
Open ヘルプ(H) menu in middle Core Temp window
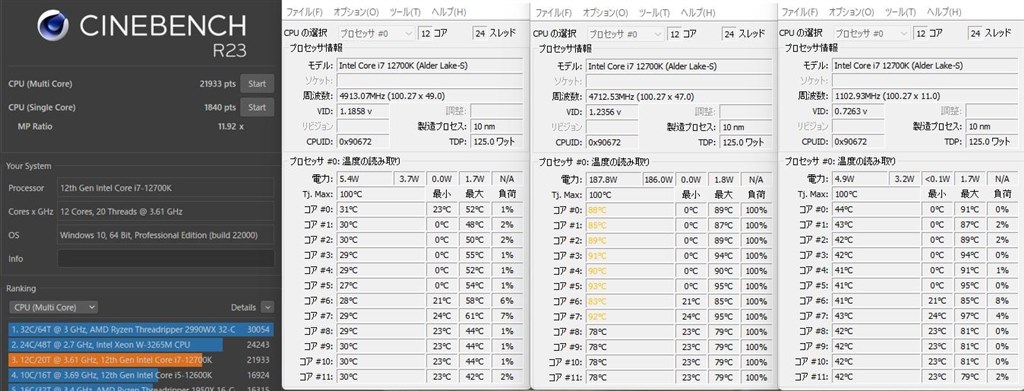point(698,12)
